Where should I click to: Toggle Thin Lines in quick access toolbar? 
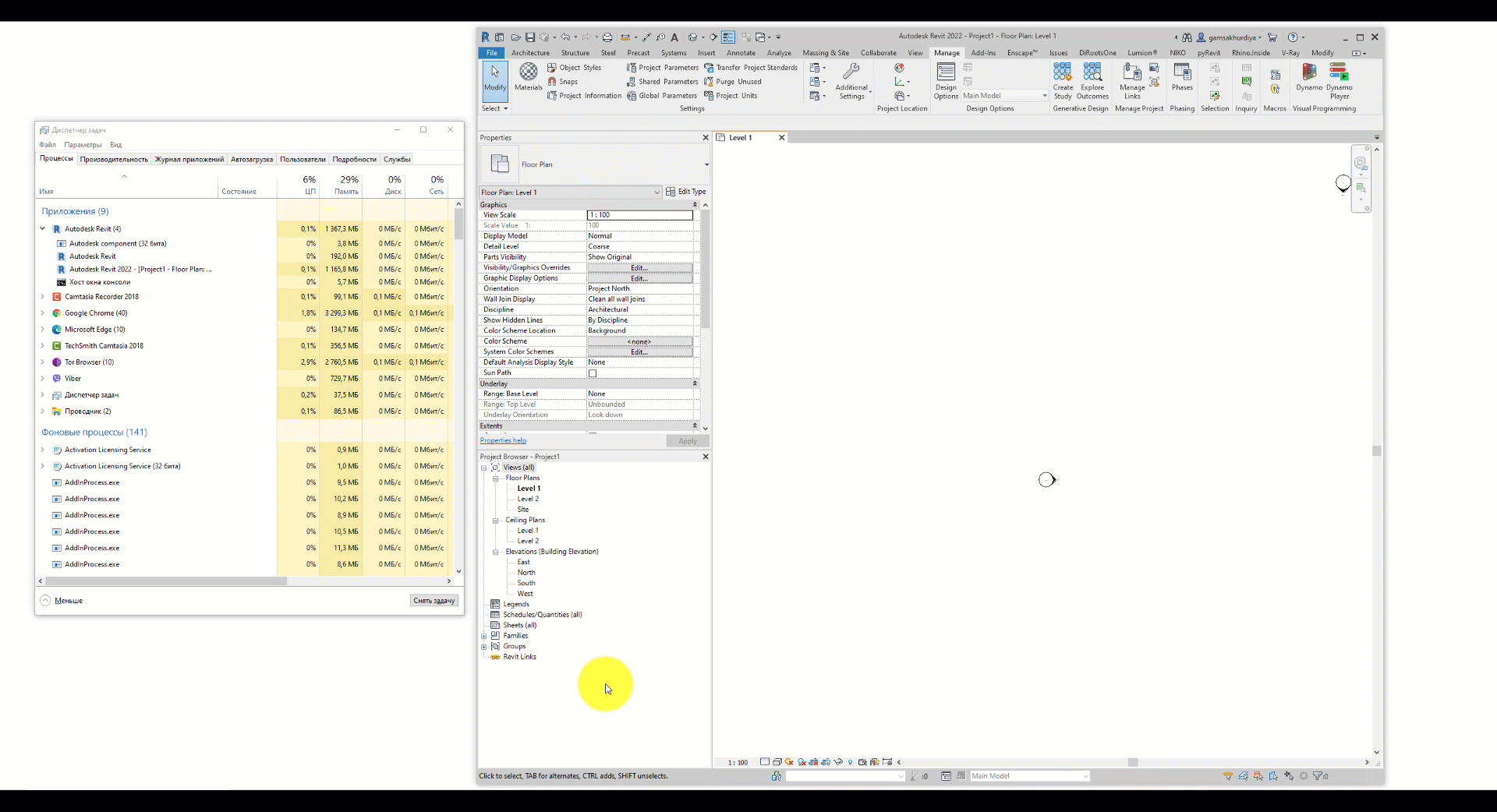(728, 37)
